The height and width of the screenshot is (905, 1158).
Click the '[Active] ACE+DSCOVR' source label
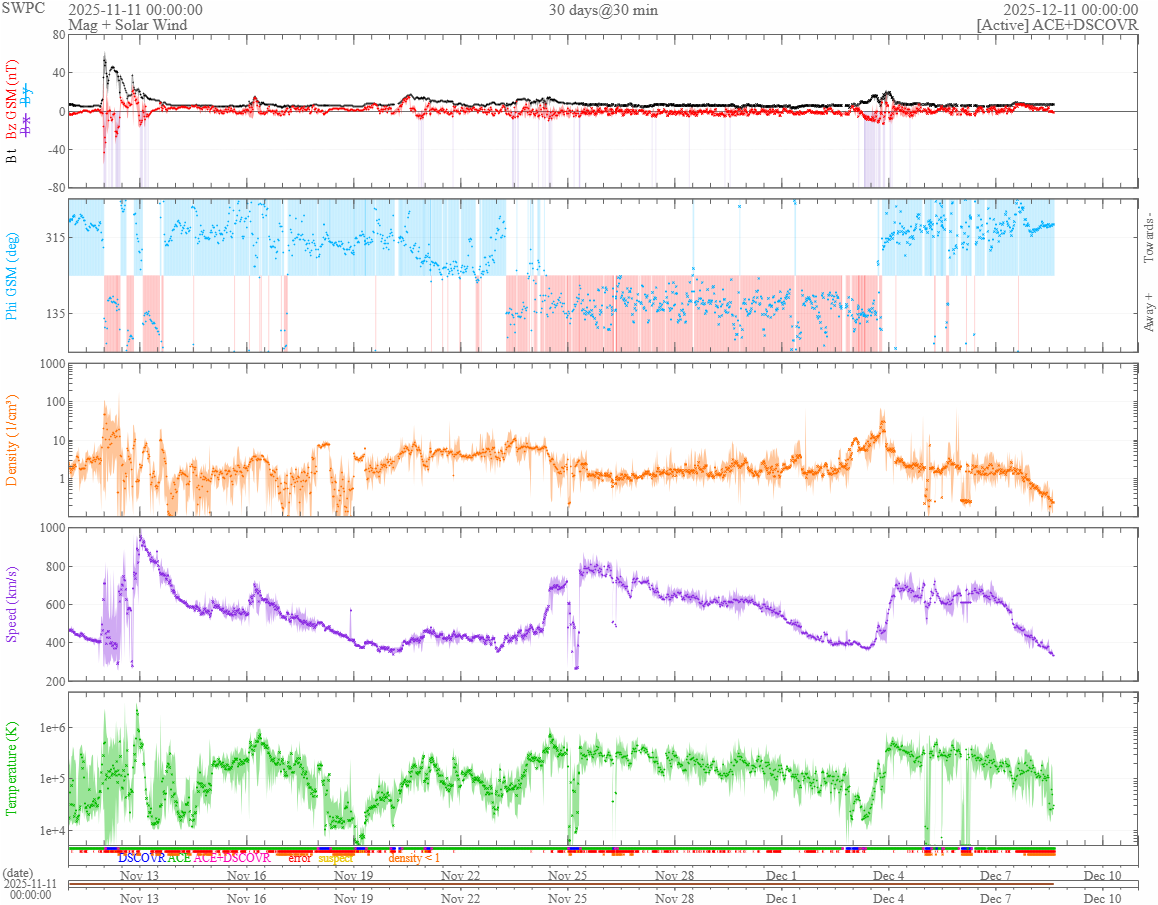pyautogui.click(x=1058, y=25)
